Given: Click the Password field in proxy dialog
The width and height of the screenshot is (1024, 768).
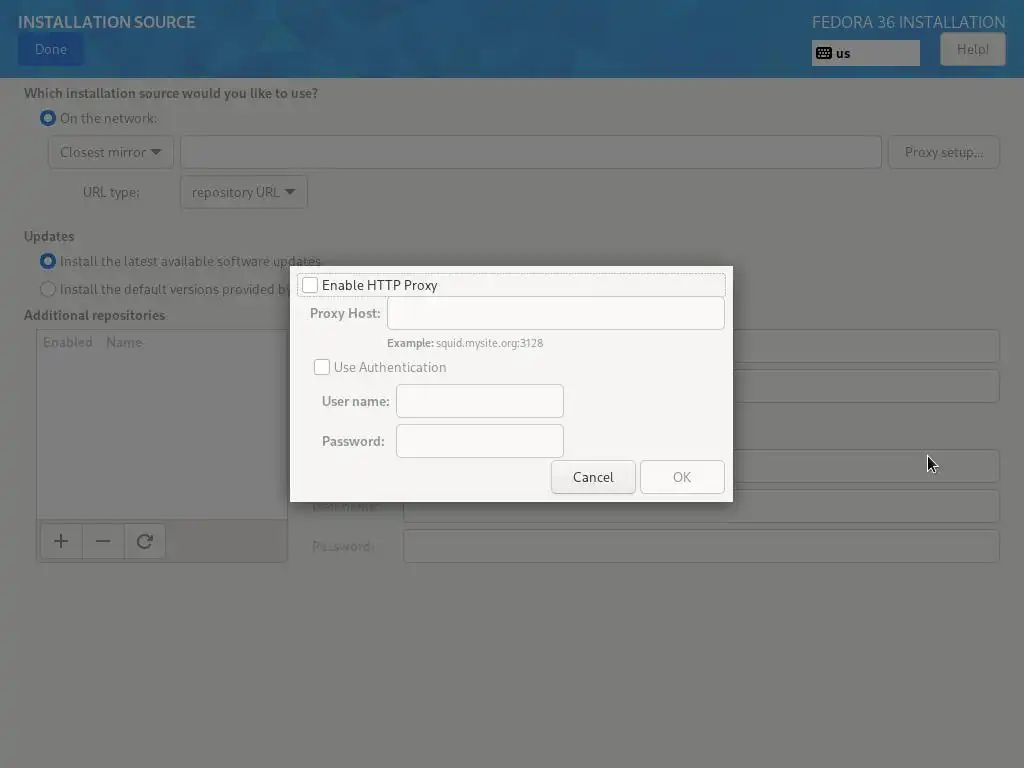Looking at the screenshot, I should coord(479,441).
